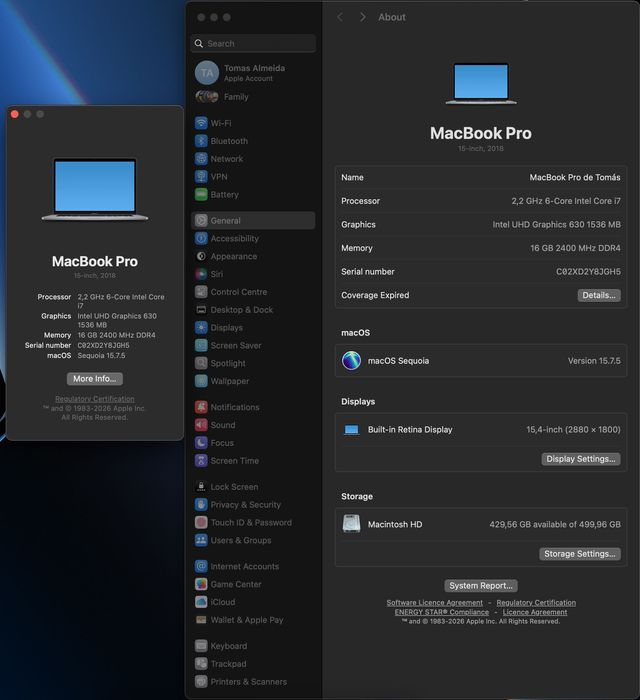Screen dimensions: 640x700
Task: Select the Wallet & Apple Pay icon
Action: pos(201,620)
